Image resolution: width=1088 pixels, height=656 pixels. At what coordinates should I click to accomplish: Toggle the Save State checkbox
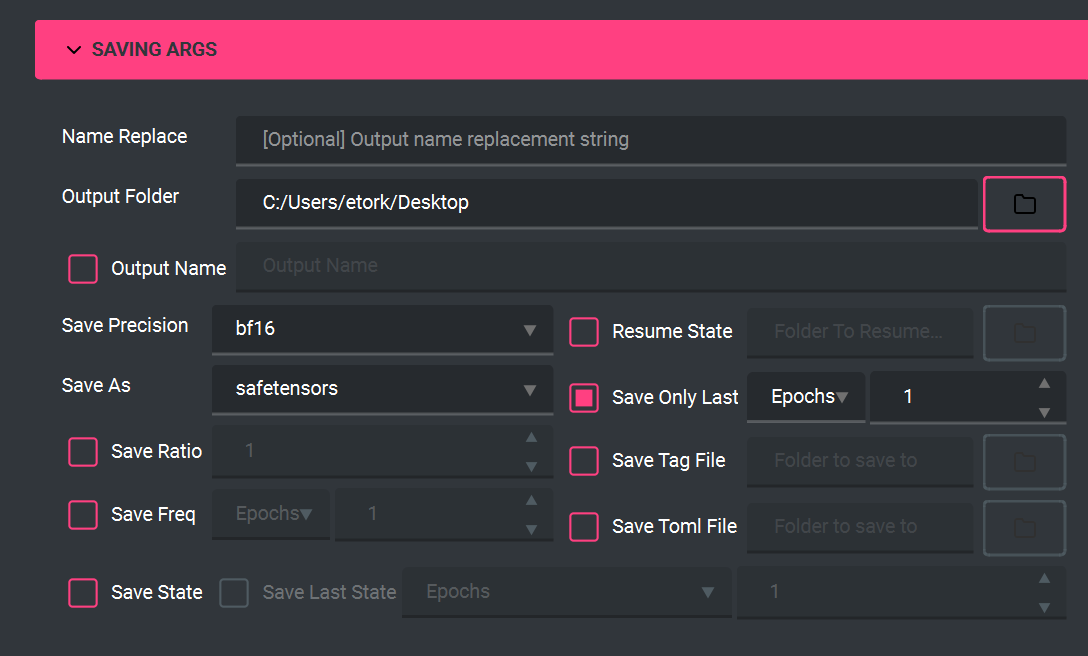click(x=83, y=592)
